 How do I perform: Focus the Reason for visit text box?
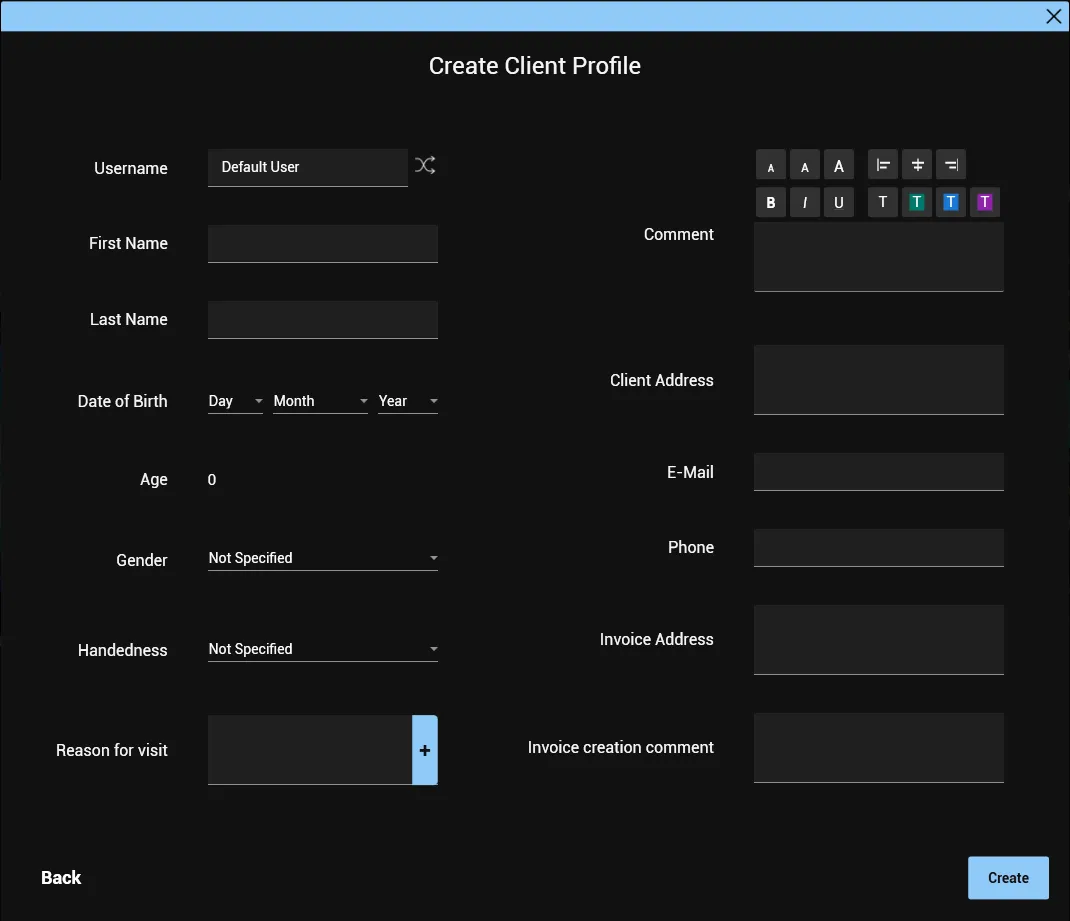(310, 750)
